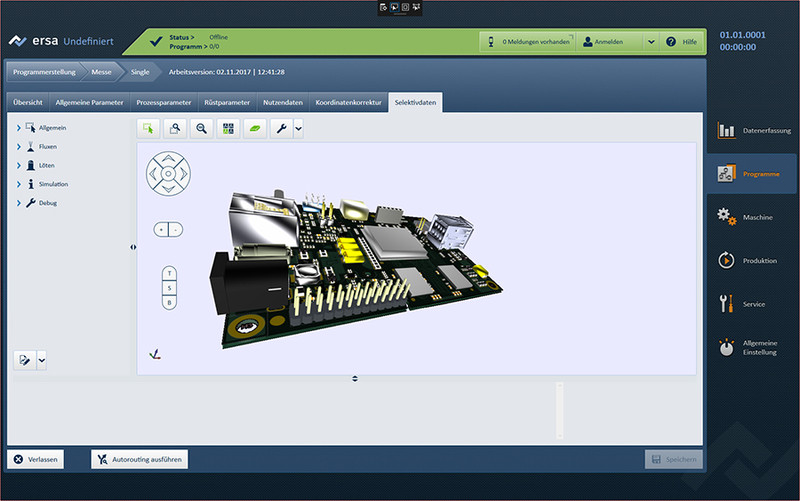The image size is (800, 501).
Task: Click the zoom-in plus view control
Action: click(x=161, y=229)
